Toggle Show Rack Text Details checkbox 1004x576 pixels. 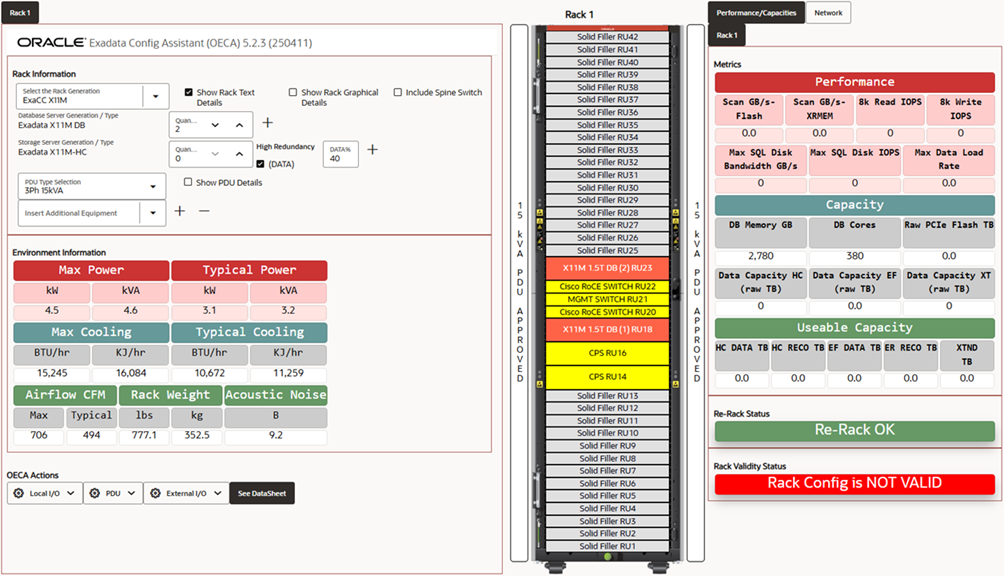[188, 92]
